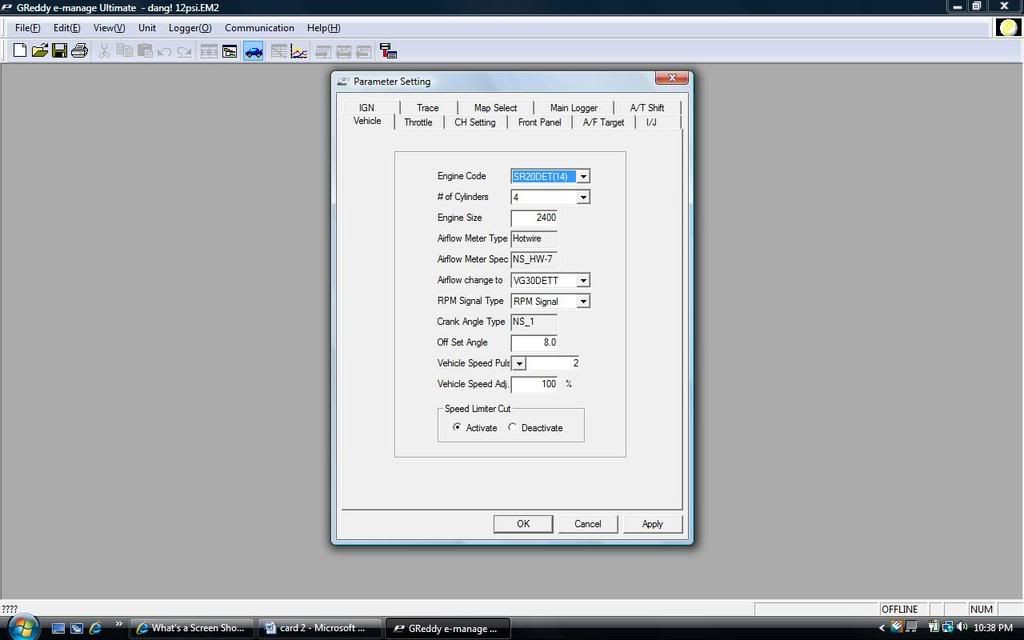Click the Copy toolbar icon

124,51
